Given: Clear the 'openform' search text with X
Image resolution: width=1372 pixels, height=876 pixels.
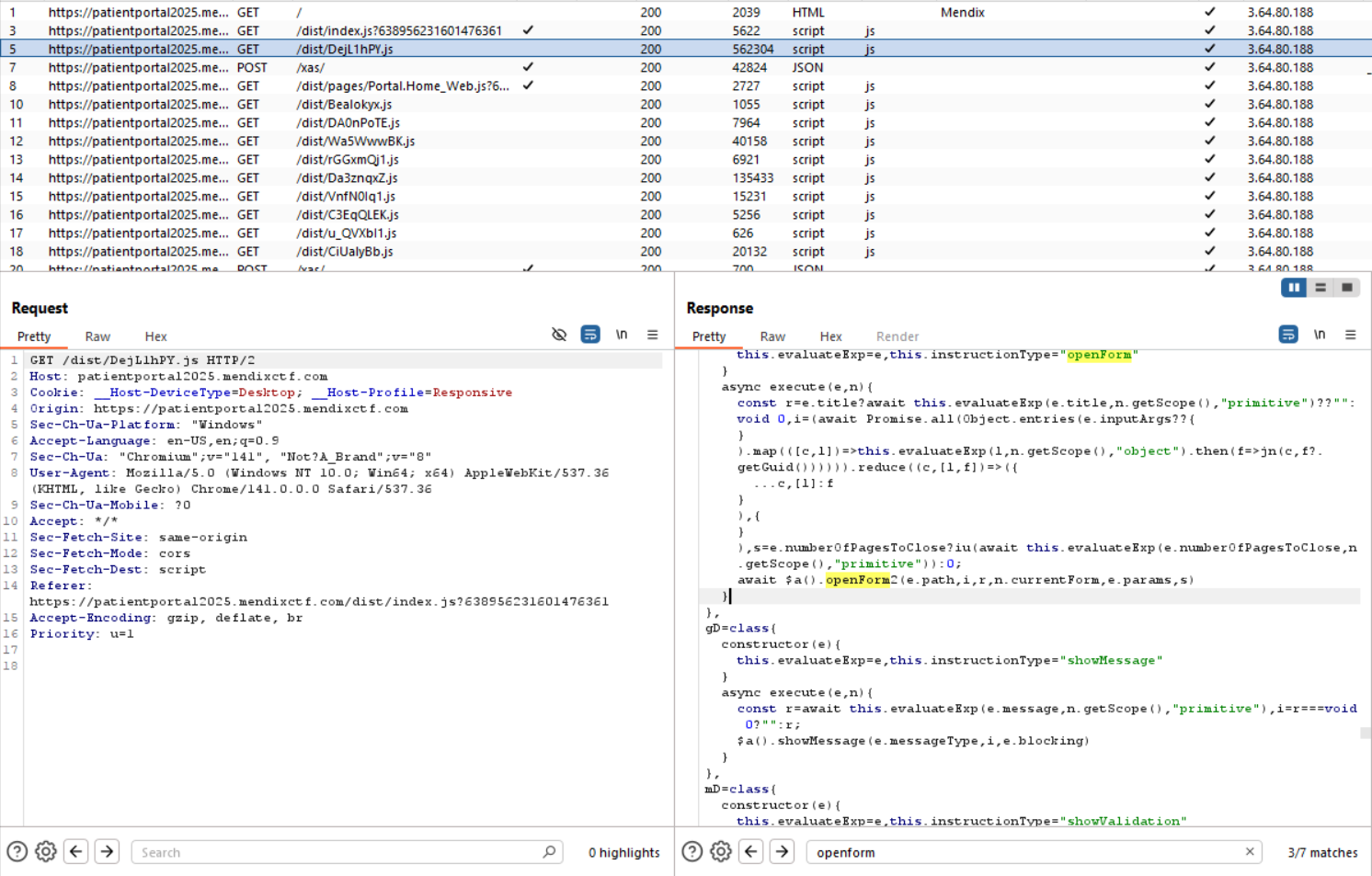Looking at the screenshot, I should [x=1250, y=852].
